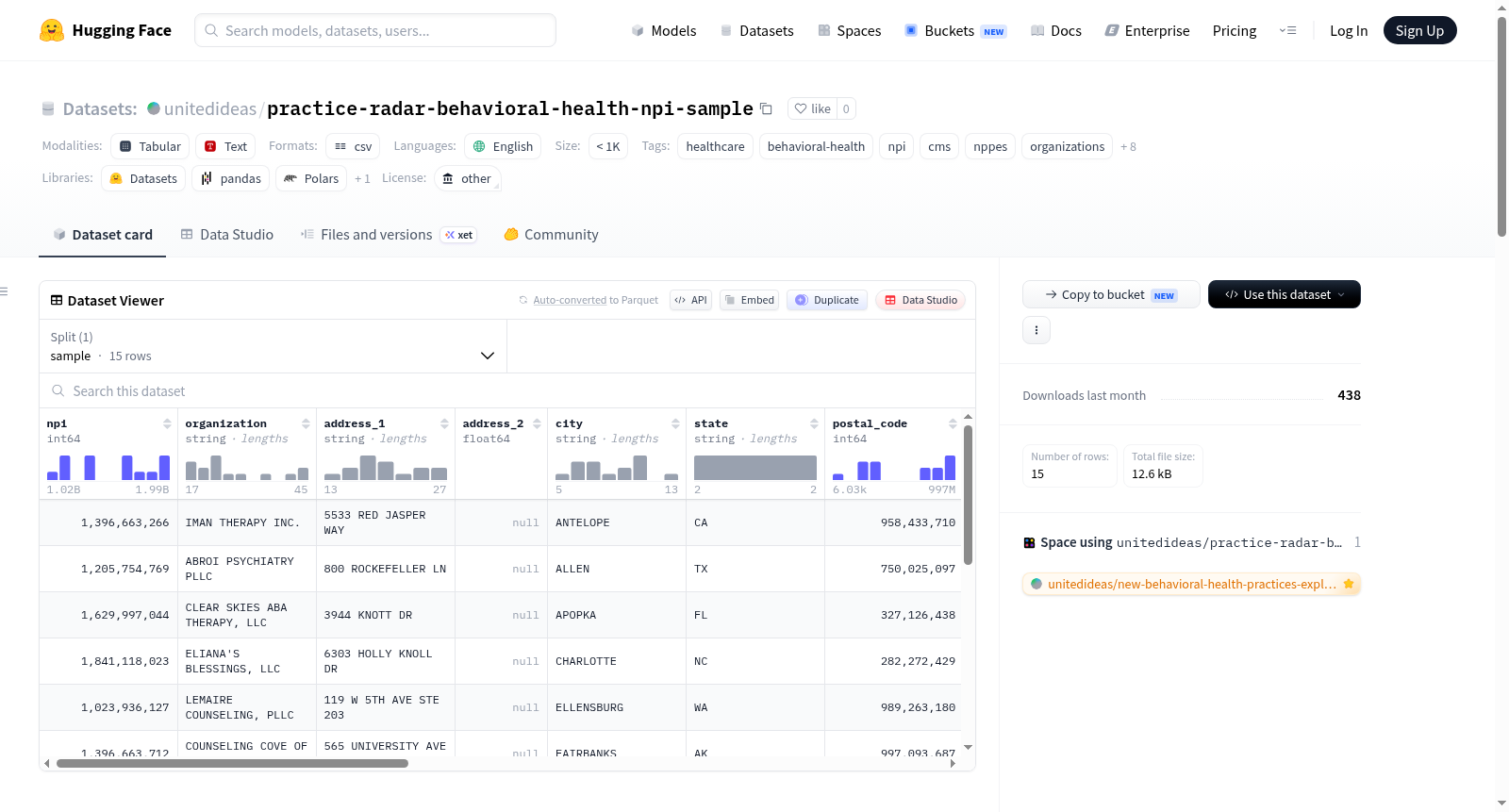
Task: Open the navigation overflow menu icon
Action: [1287, 30]
